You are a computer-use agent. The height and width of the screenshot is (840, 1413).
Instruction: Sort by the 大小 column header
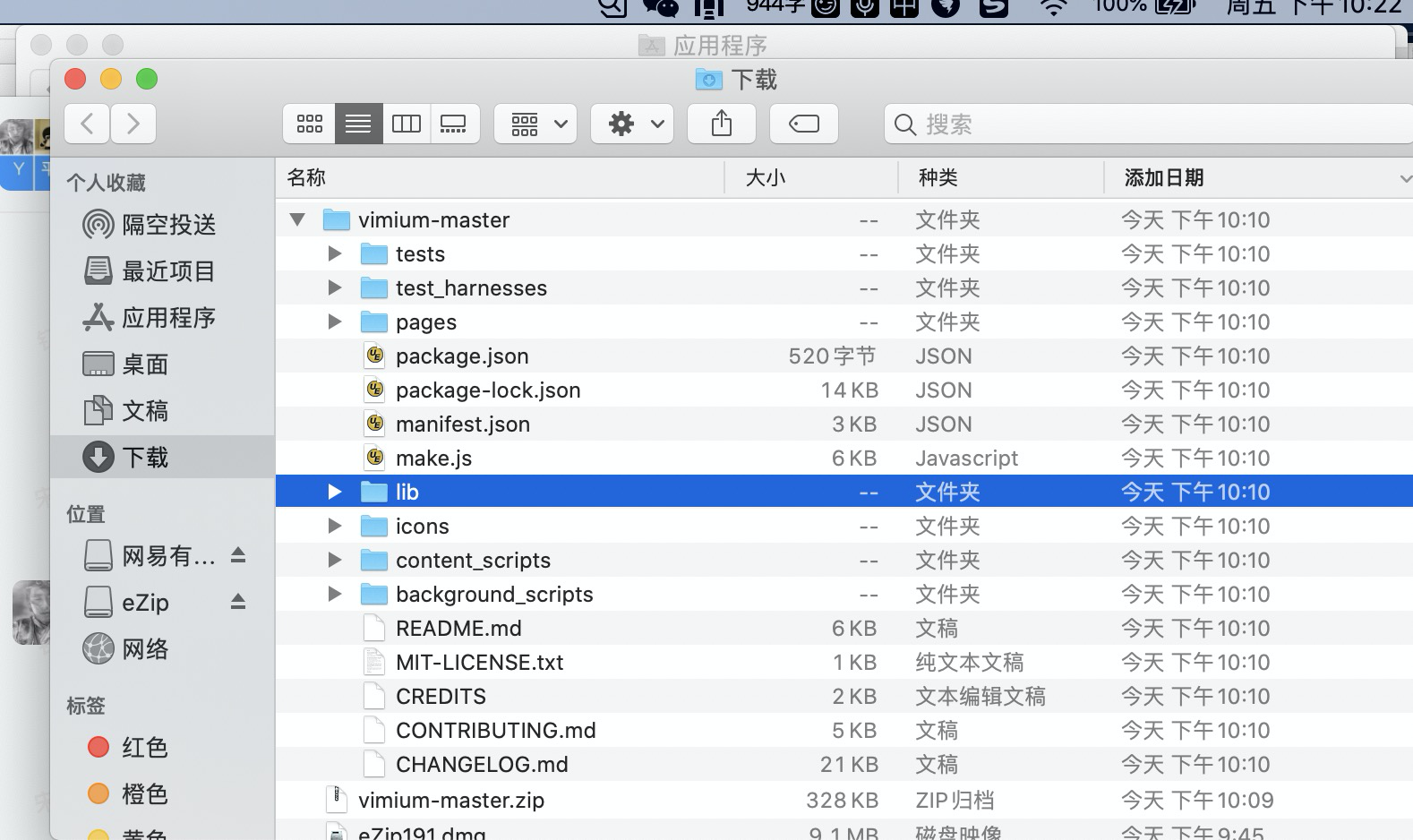(x=811, y=177)
